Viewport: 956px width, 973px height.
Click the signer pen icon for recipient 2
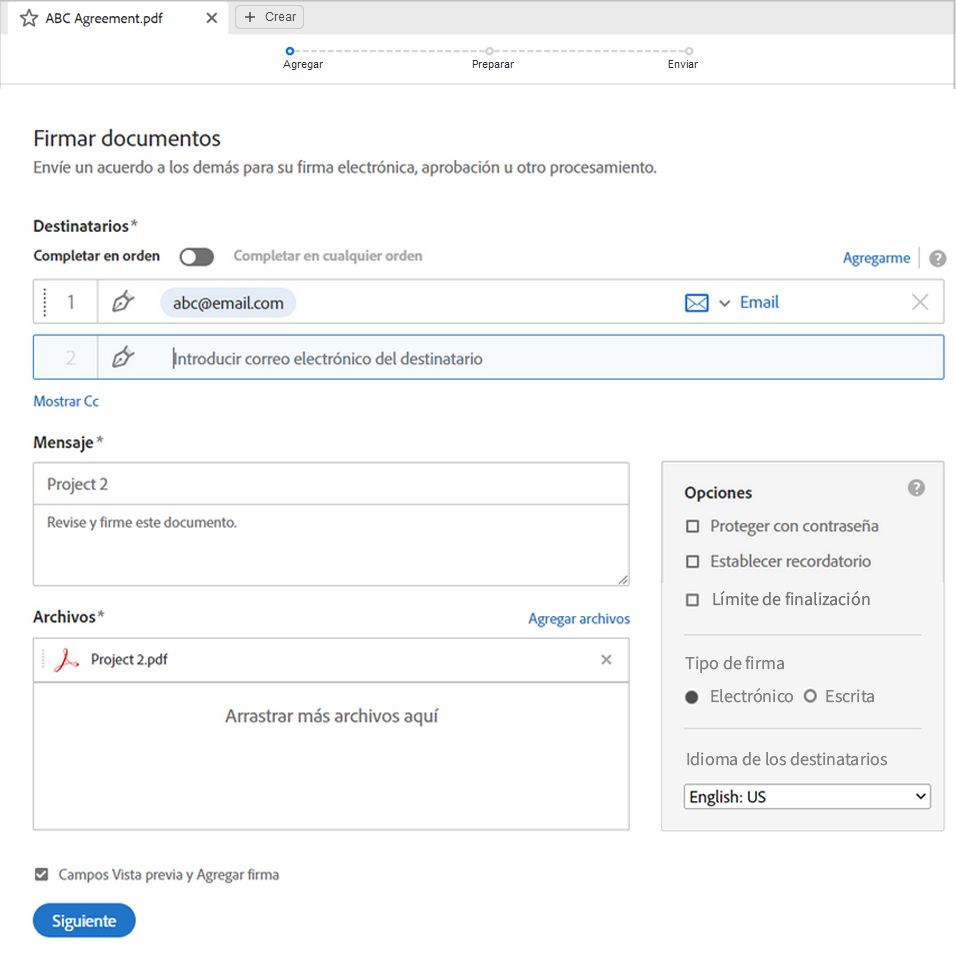[x=123, y=357]
